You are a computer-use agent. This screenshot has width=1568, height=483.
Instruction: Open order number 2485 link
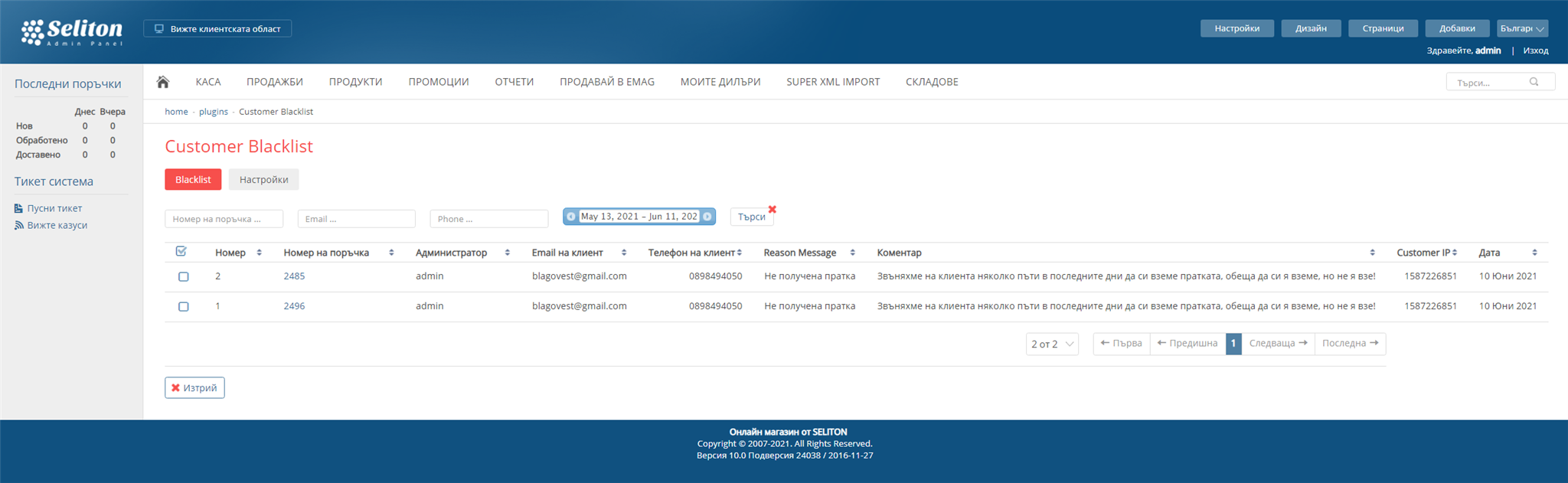pos(294,276)
